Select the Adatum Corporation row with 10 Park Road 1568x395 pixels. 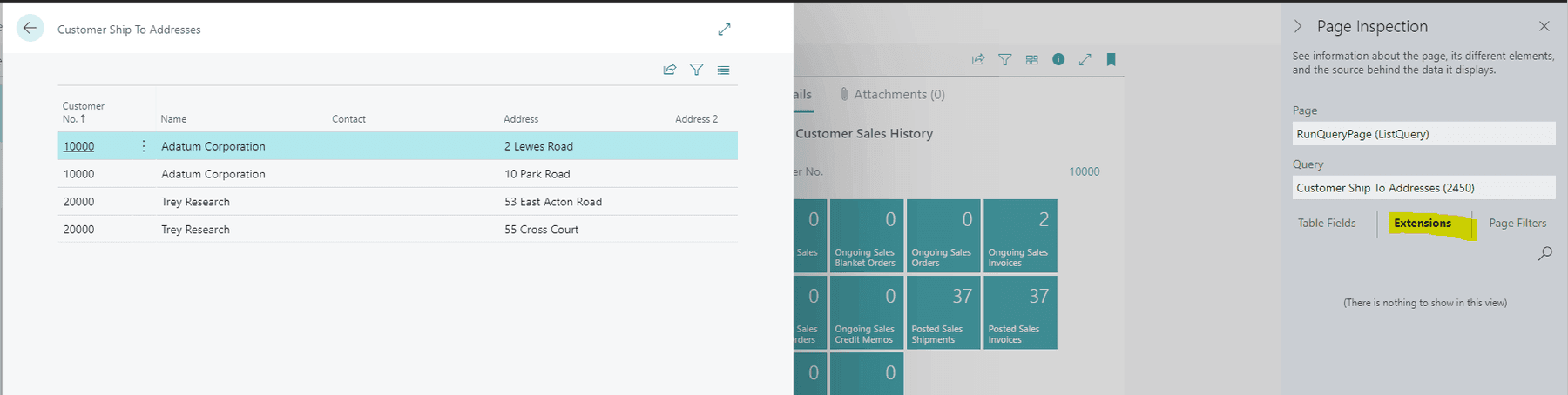[397, 174]
